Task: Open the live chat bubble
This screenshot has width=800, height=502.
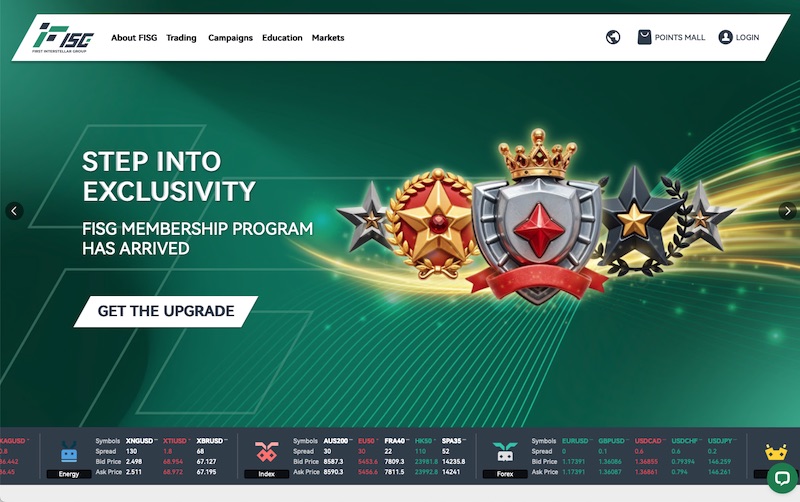Action: click(782, 478)
